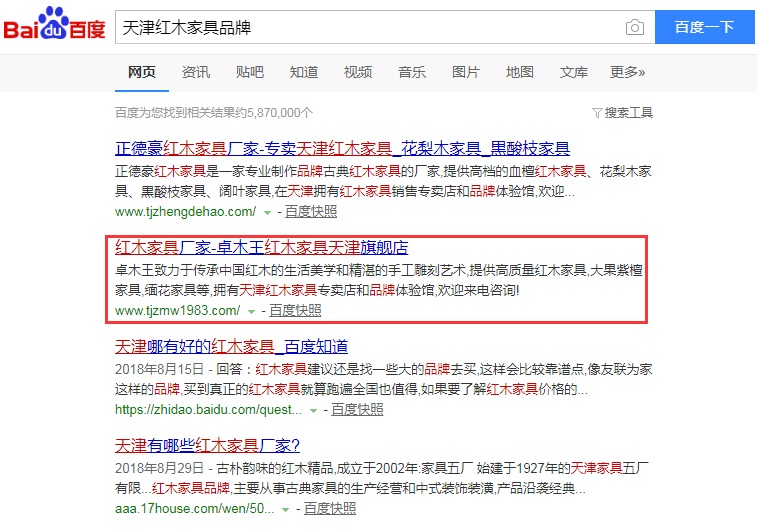Click the Baidu logo
Viewport: 757px width, 529px height.
54,24
